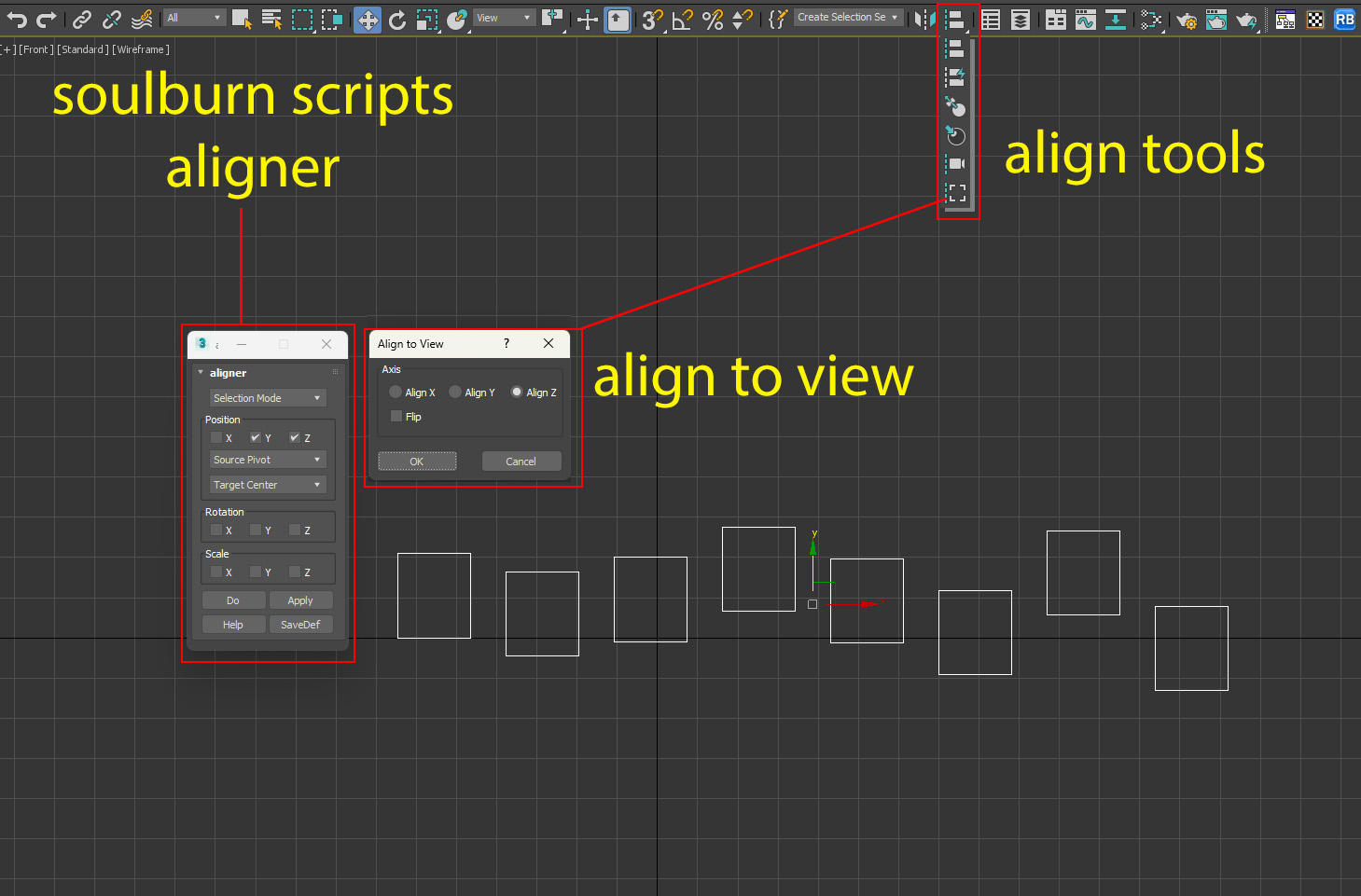Open the Source Pivot dropdown
Screen dimensions: 1361x896
pyautogui.click(x=268, y=460)
